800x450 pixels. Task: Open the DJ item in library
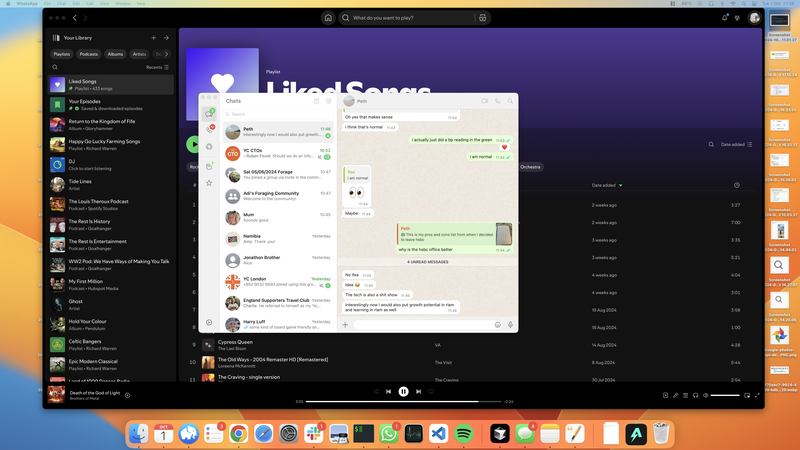[x=111, y=165]
